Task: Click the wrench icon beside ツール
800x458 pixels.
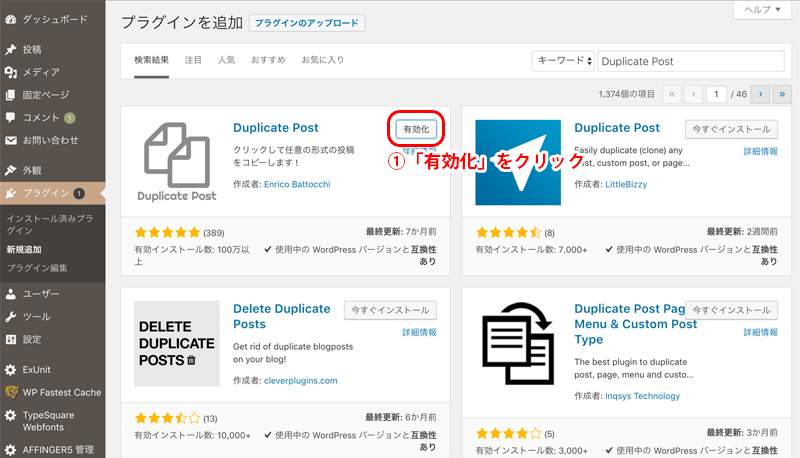Action: point(11,317)
